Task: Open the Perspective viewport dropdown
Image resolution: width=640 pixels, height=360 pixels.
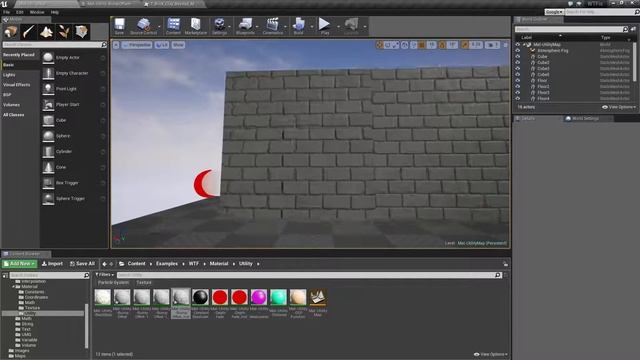Action: [137, 45]
